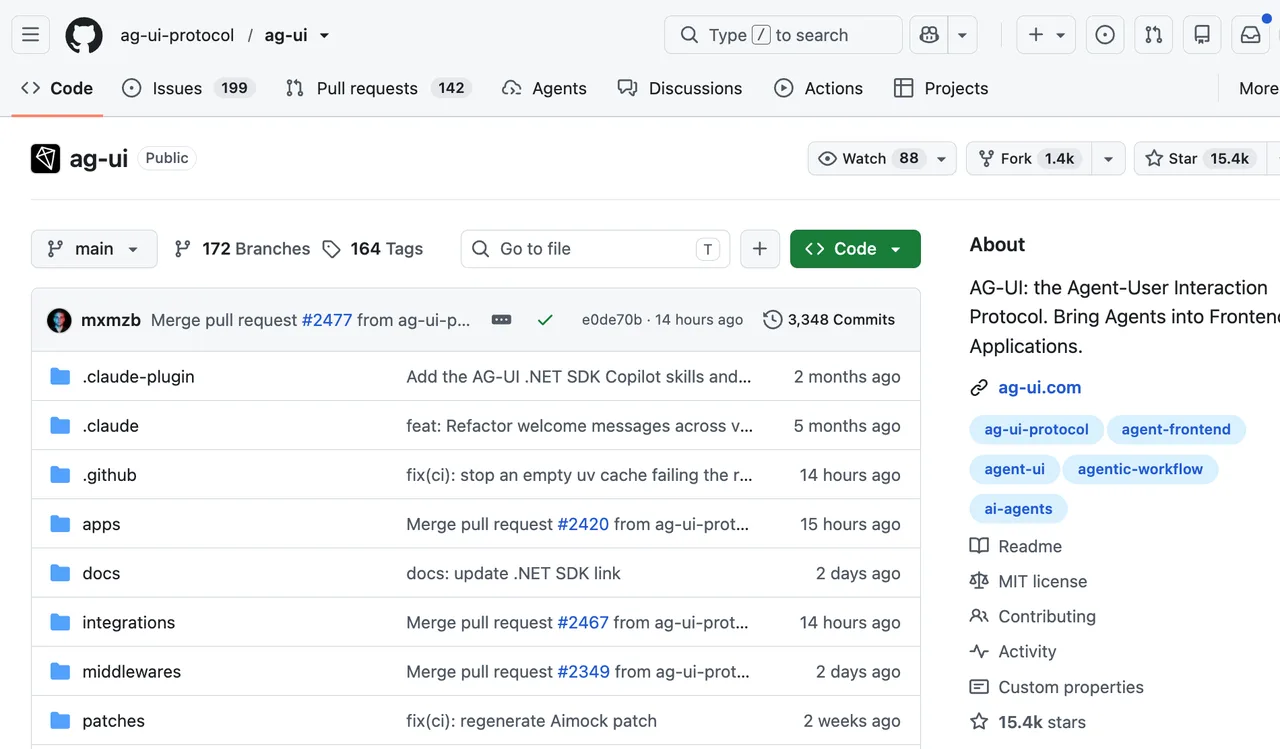Screen dimensions: 1280x749
Task: Open the issues icon in header
Action: point(1105,35)
